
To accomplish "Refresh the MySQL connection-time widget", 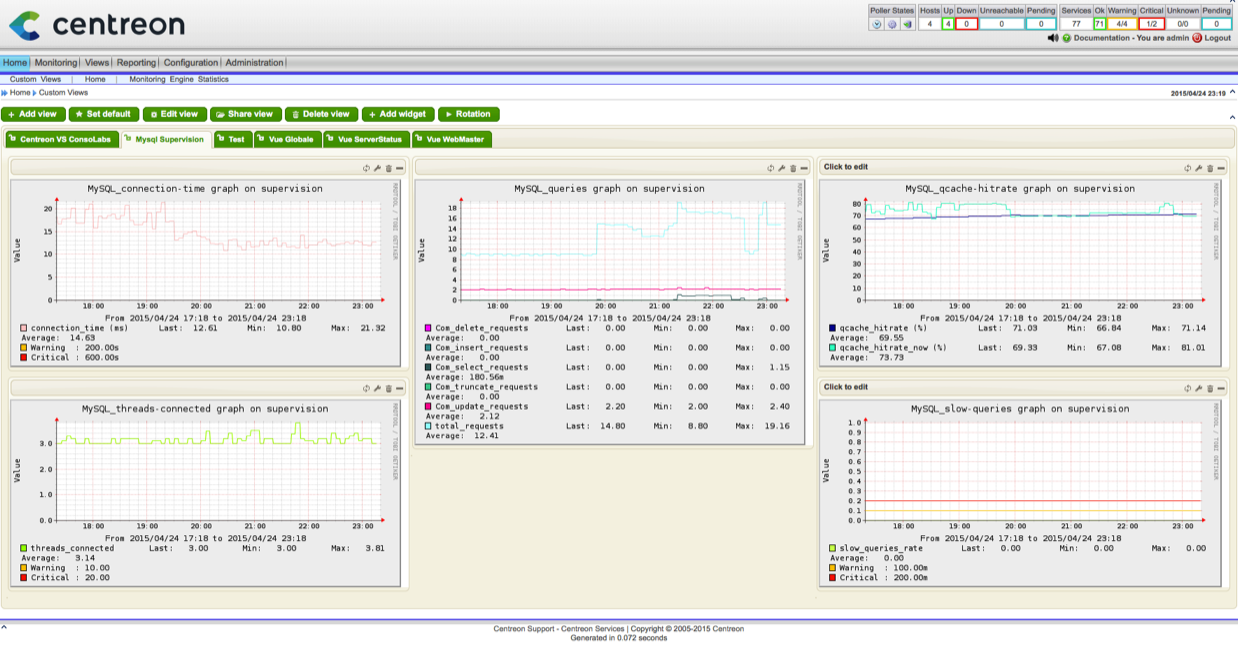I will coord(366,168).
